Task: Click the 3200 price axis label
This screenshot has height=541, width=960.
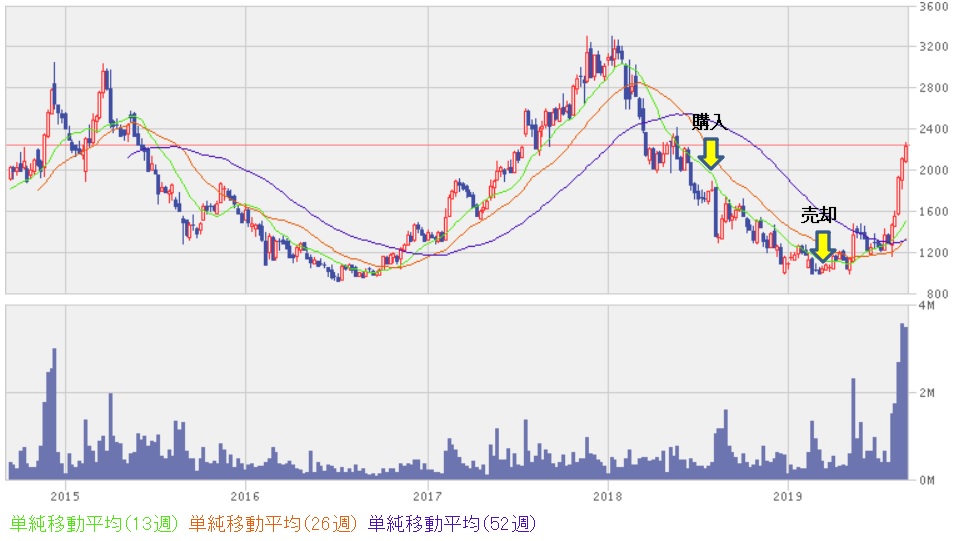Action: point(934,47)
